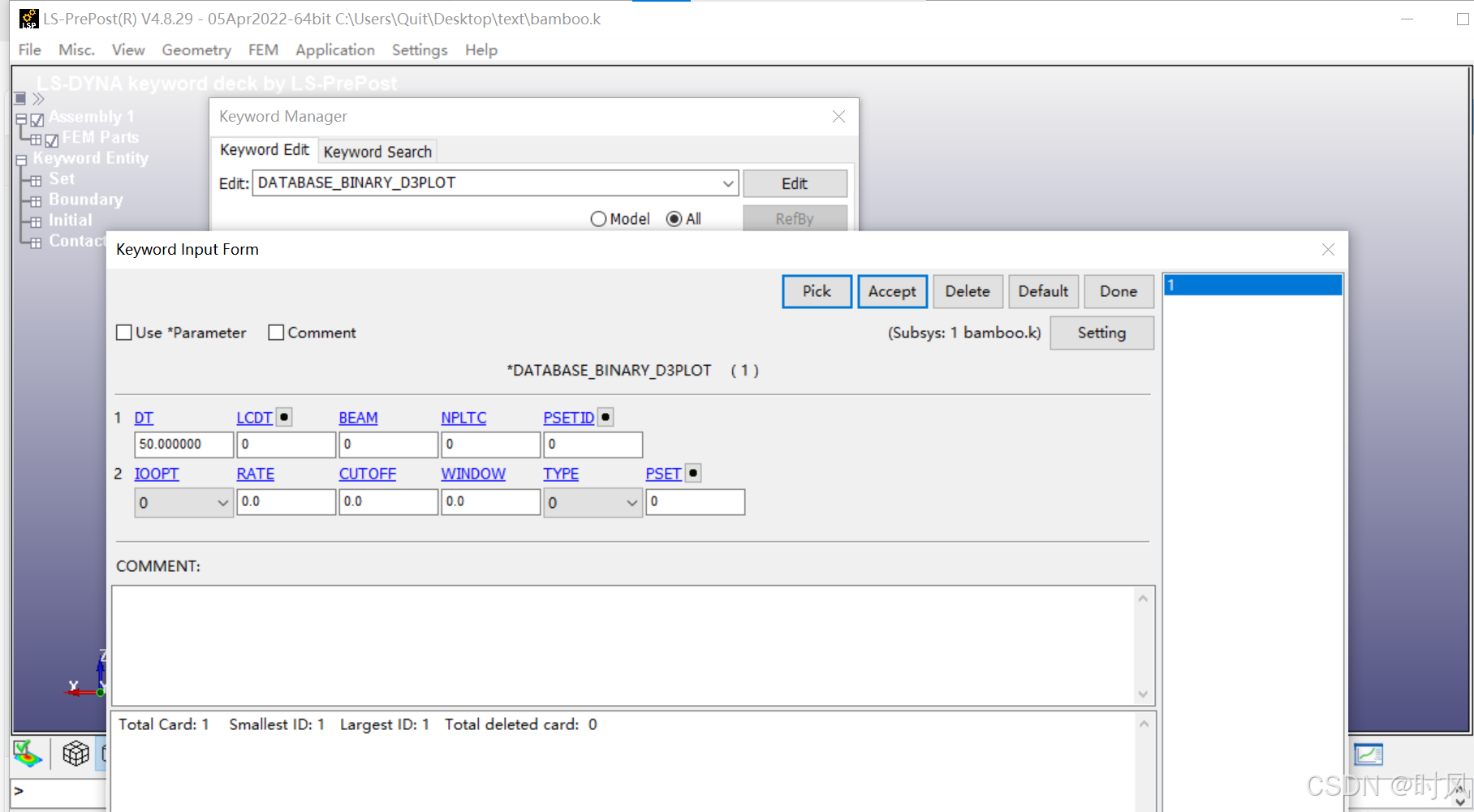Open the BEAM parameter link

tap(358, 418)
